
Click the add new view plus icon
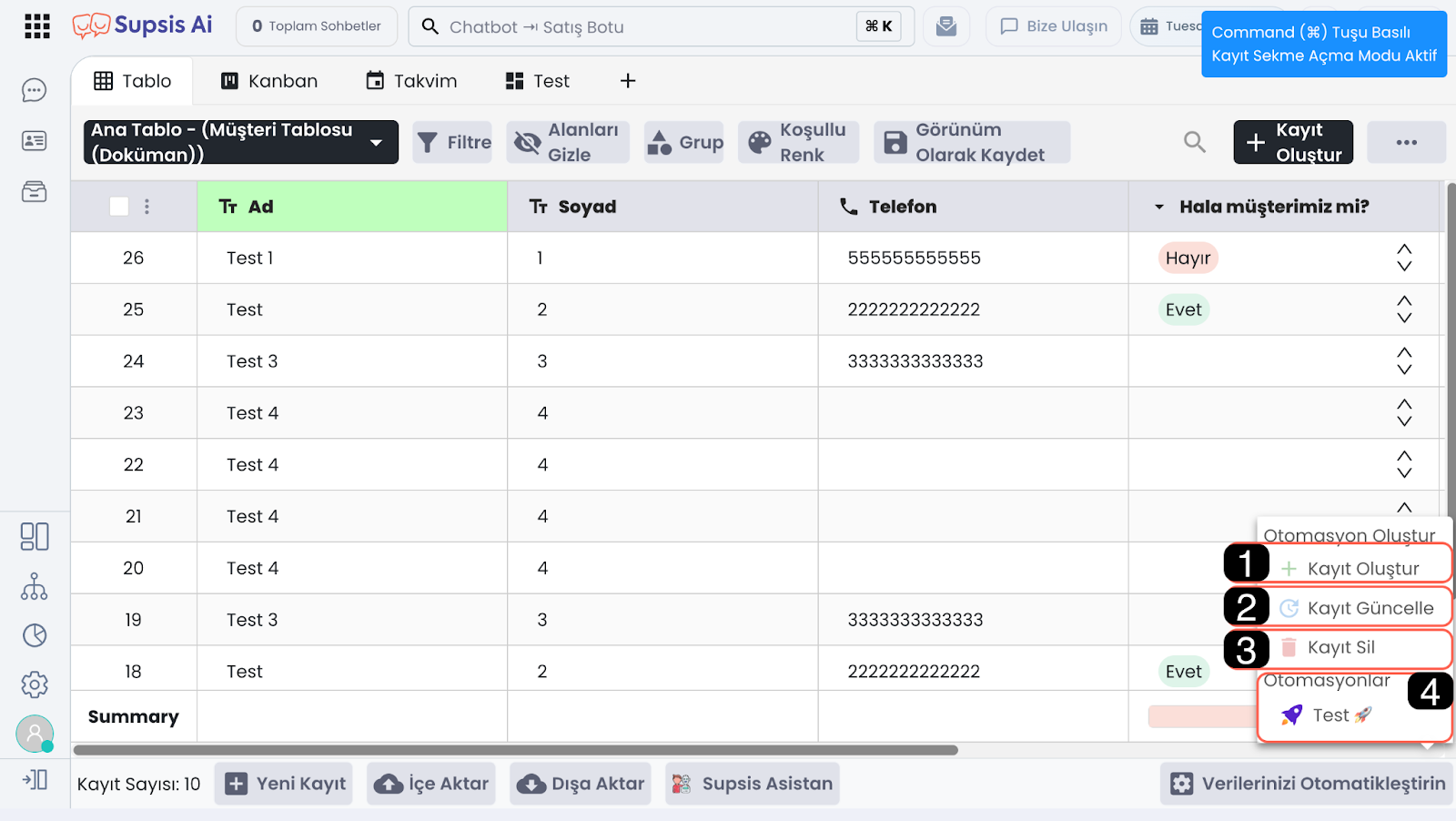point(628,81)
